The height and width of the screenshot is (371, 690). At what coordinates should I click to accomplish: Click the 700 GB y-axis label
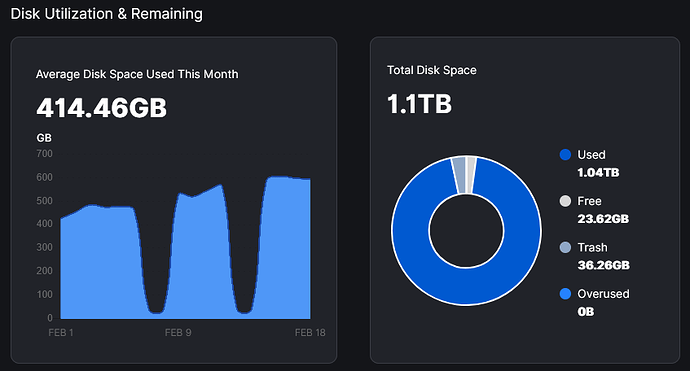(44, 154)
